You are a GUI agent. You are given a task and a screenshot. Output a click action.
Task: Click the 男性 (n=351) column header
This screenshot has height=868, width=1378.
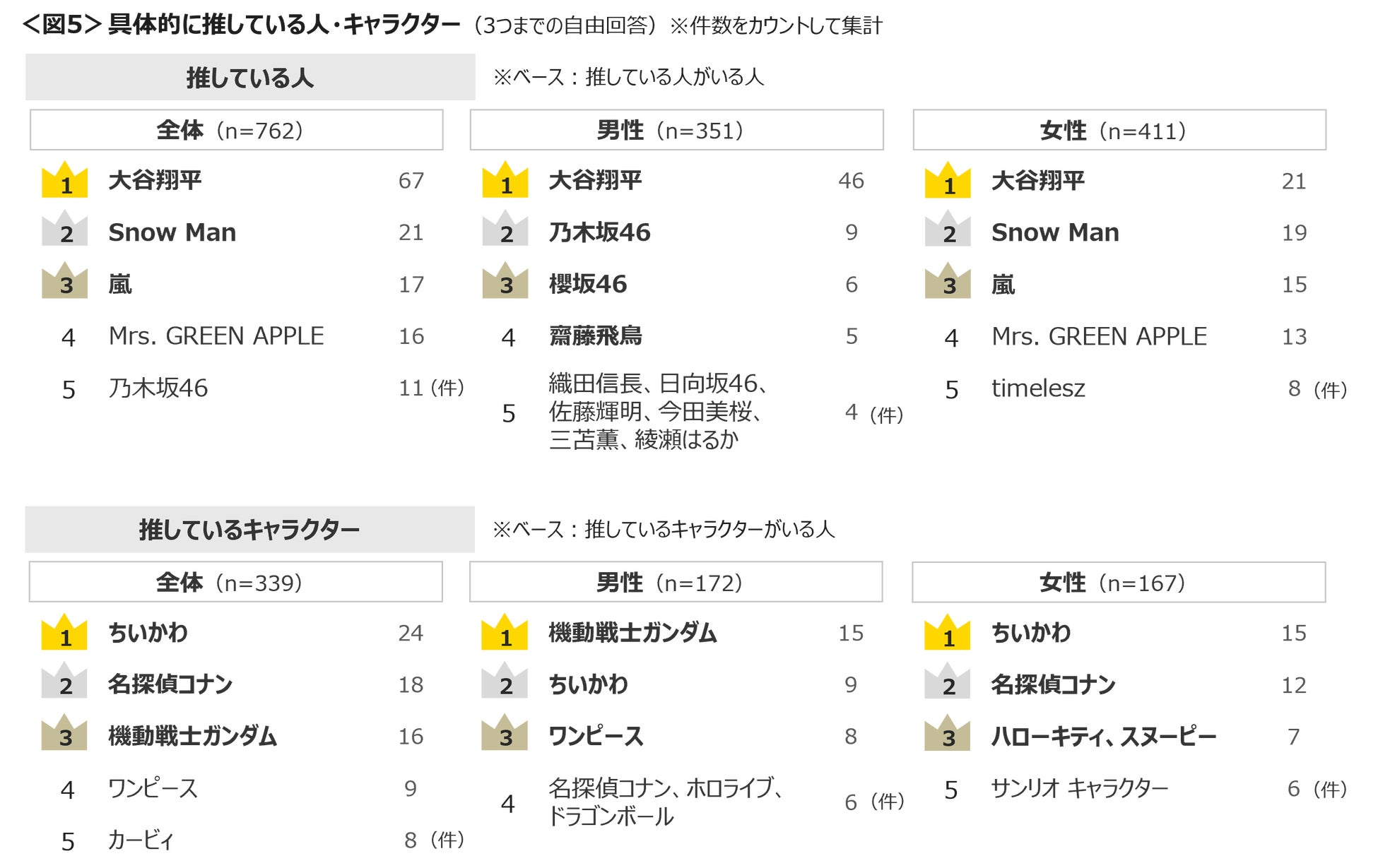(676, 130)
